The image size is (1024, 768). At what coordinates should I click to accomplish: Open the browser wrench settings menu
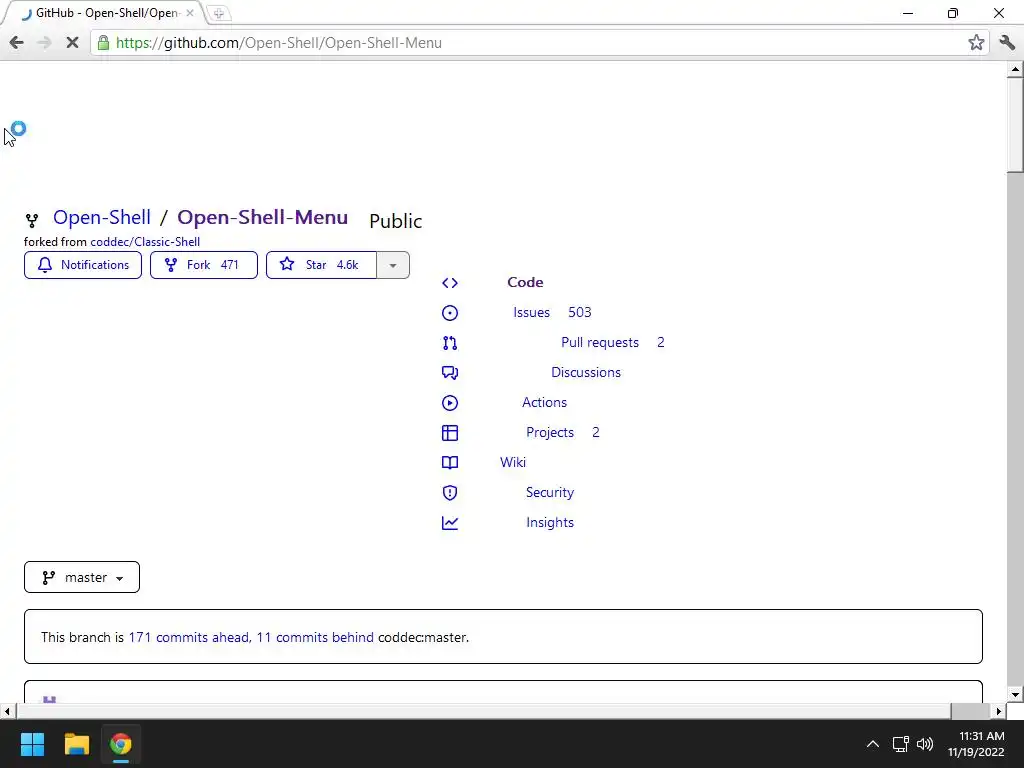click(1007, 43)
